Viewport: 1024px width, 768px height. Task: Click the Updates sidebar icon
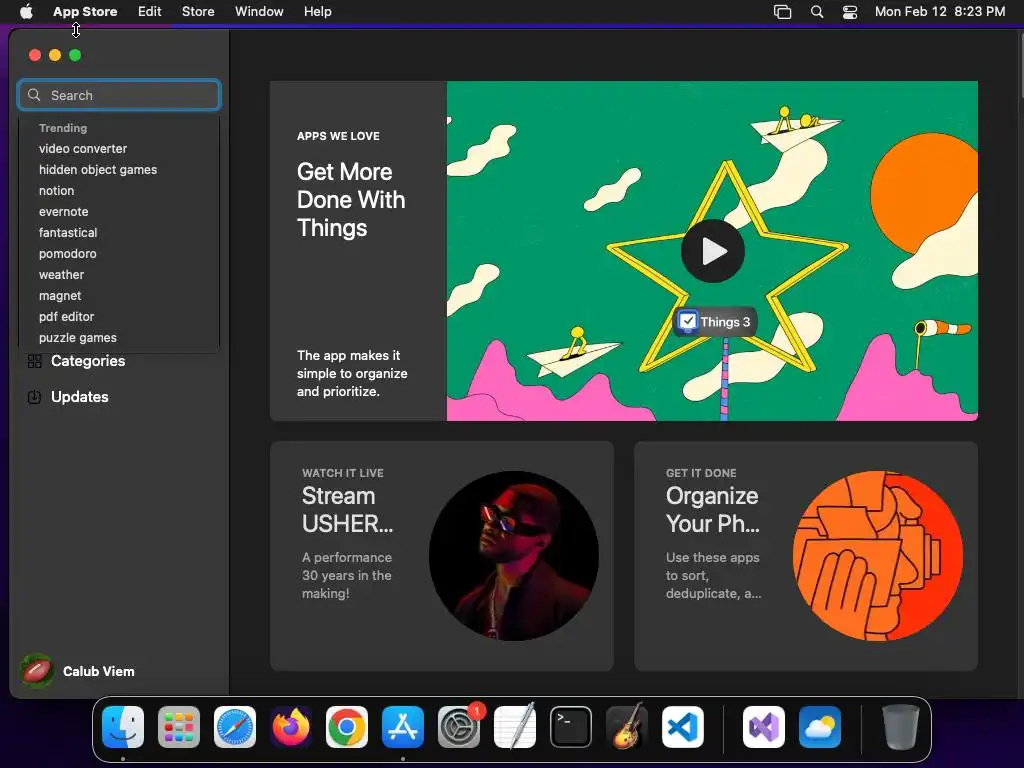tap(34, 396)
